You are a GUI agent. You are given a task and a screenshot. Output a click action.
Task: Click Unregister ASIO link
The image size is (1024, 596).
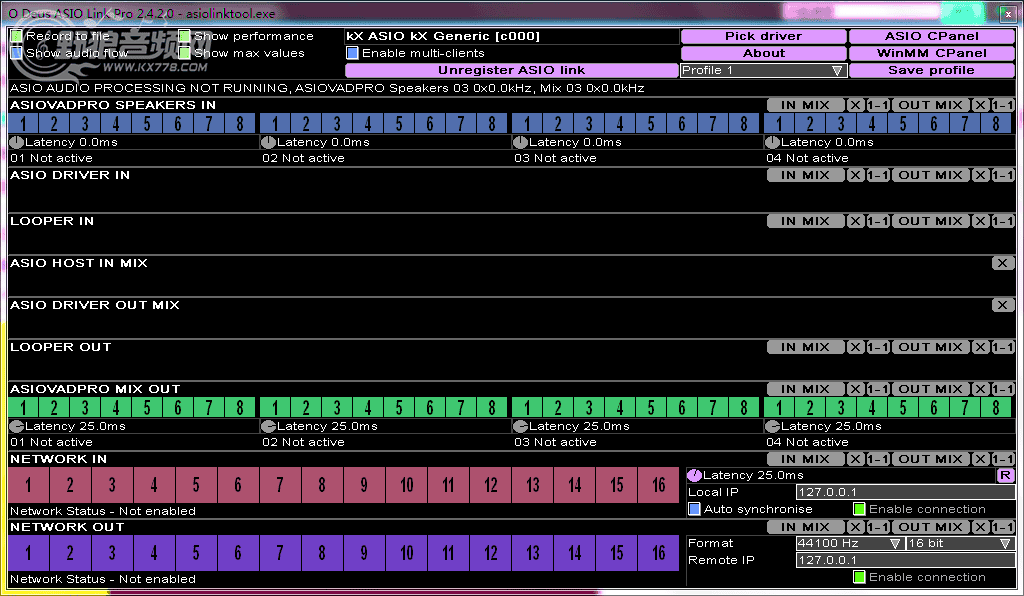(511, 71)
